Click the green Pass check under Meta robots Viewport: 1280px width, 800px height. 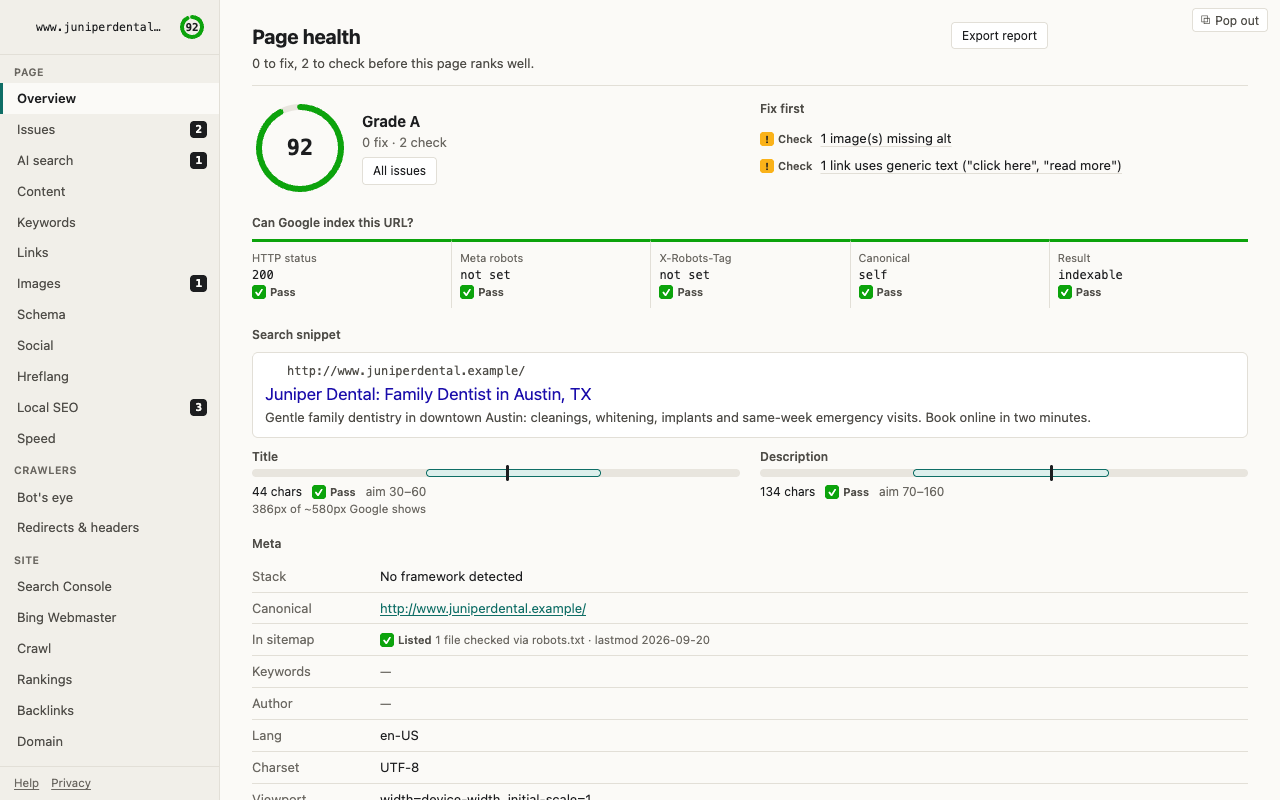467,292
